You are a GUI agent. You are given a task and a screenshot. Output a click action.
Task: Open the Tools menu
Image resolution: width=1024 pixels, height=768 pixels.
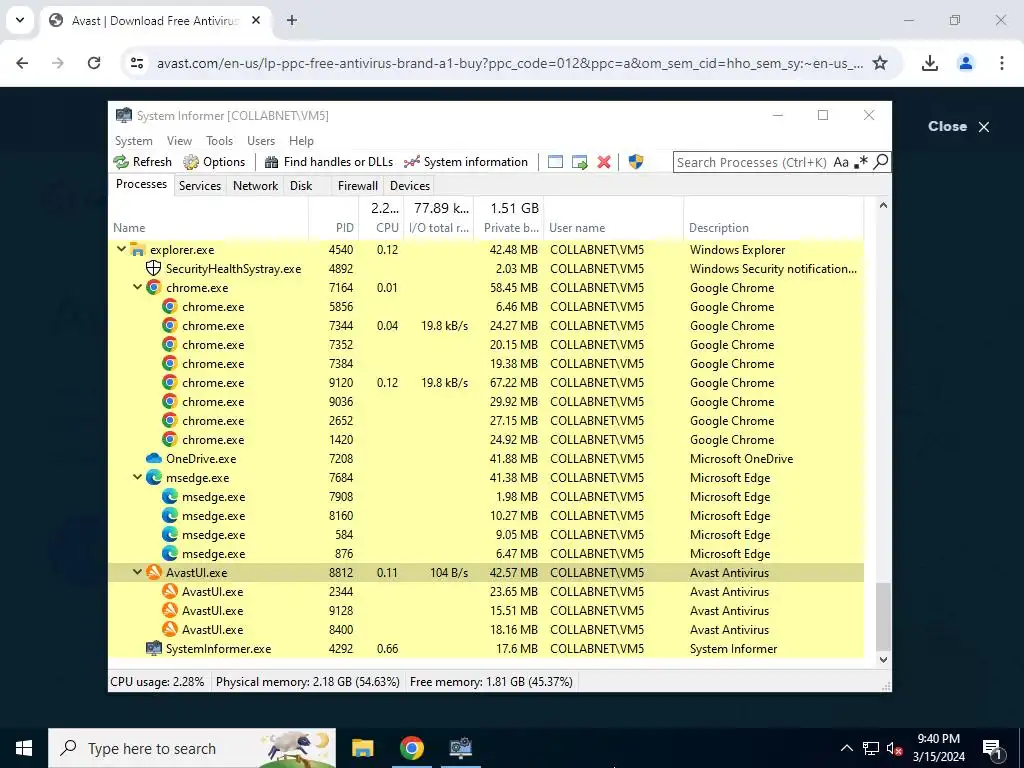(x=219, y=141)
